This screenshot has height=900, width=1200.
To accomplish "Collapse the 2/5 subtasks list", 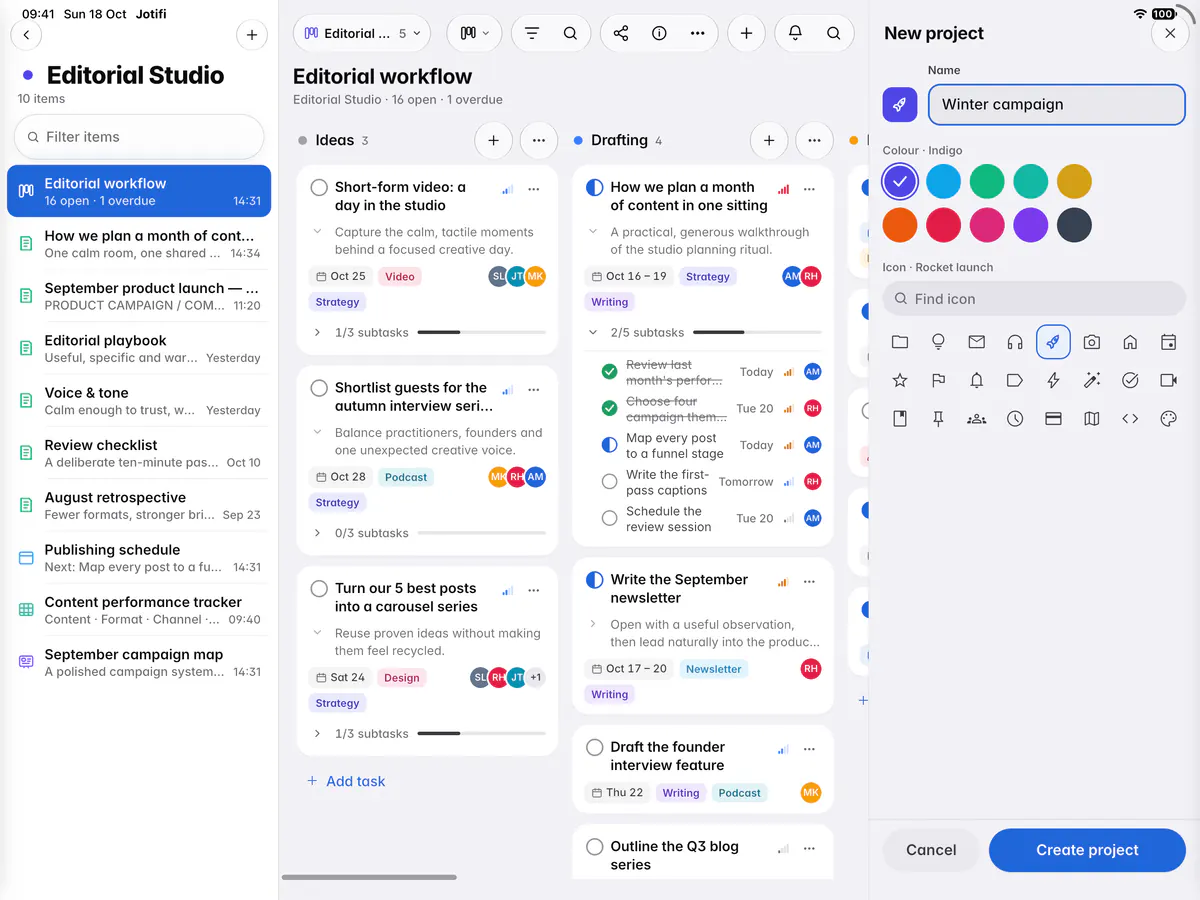I will [592, 332].
